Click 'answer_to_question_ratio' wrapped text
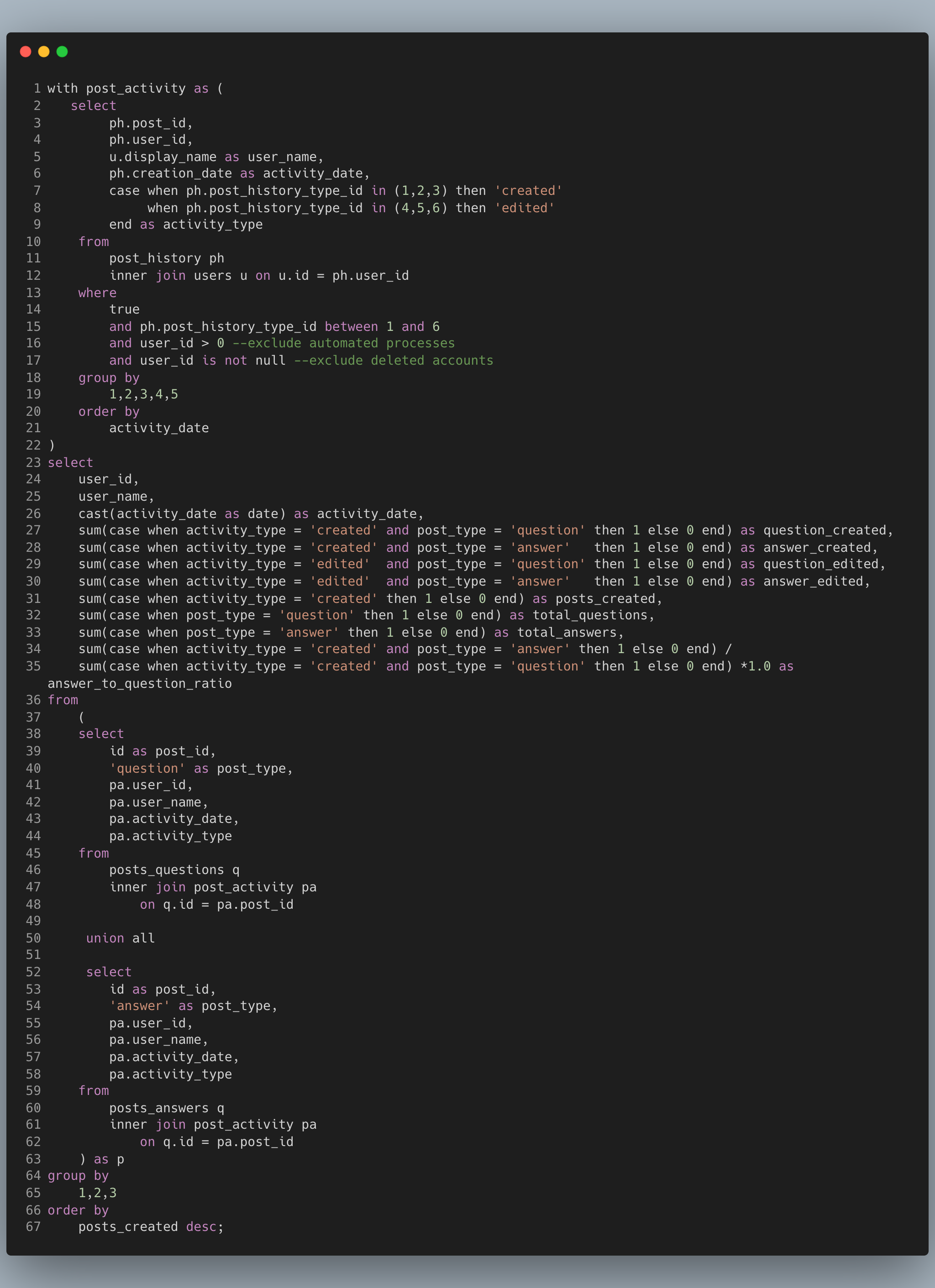This screenshot has width=935, height=1288. (140, 683)
